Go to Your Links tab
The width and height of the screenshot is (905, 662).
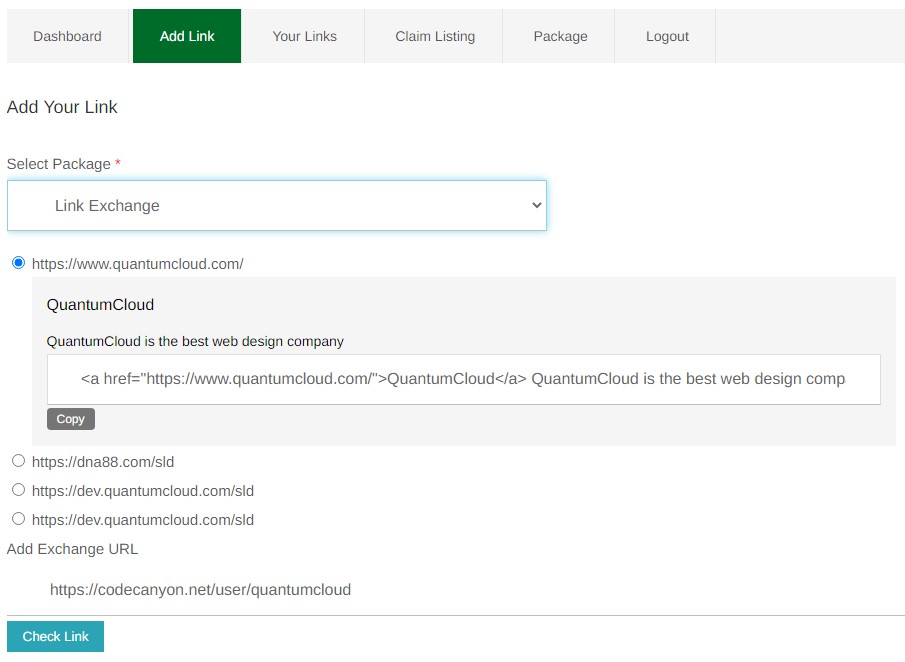pyautogui.click(x=305, y=36)
